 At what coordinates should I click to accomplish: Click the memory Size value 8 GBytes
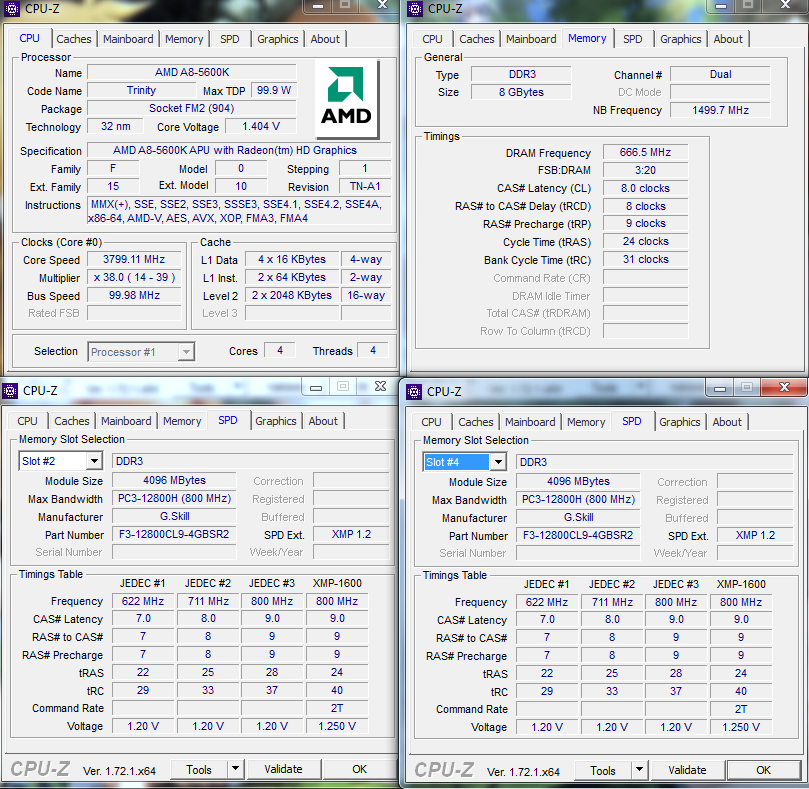(521, 92)
